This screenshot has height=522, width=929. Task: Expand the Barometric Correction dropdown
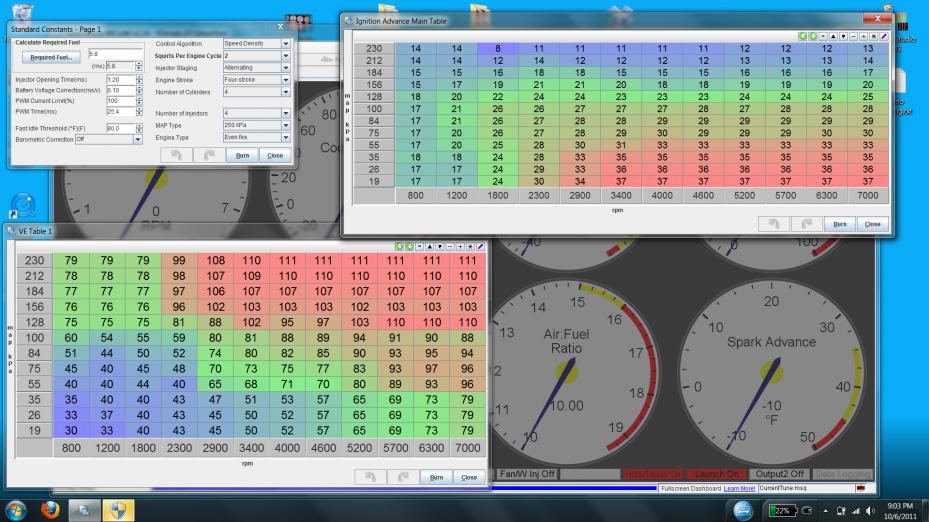[x=138, y=140]
